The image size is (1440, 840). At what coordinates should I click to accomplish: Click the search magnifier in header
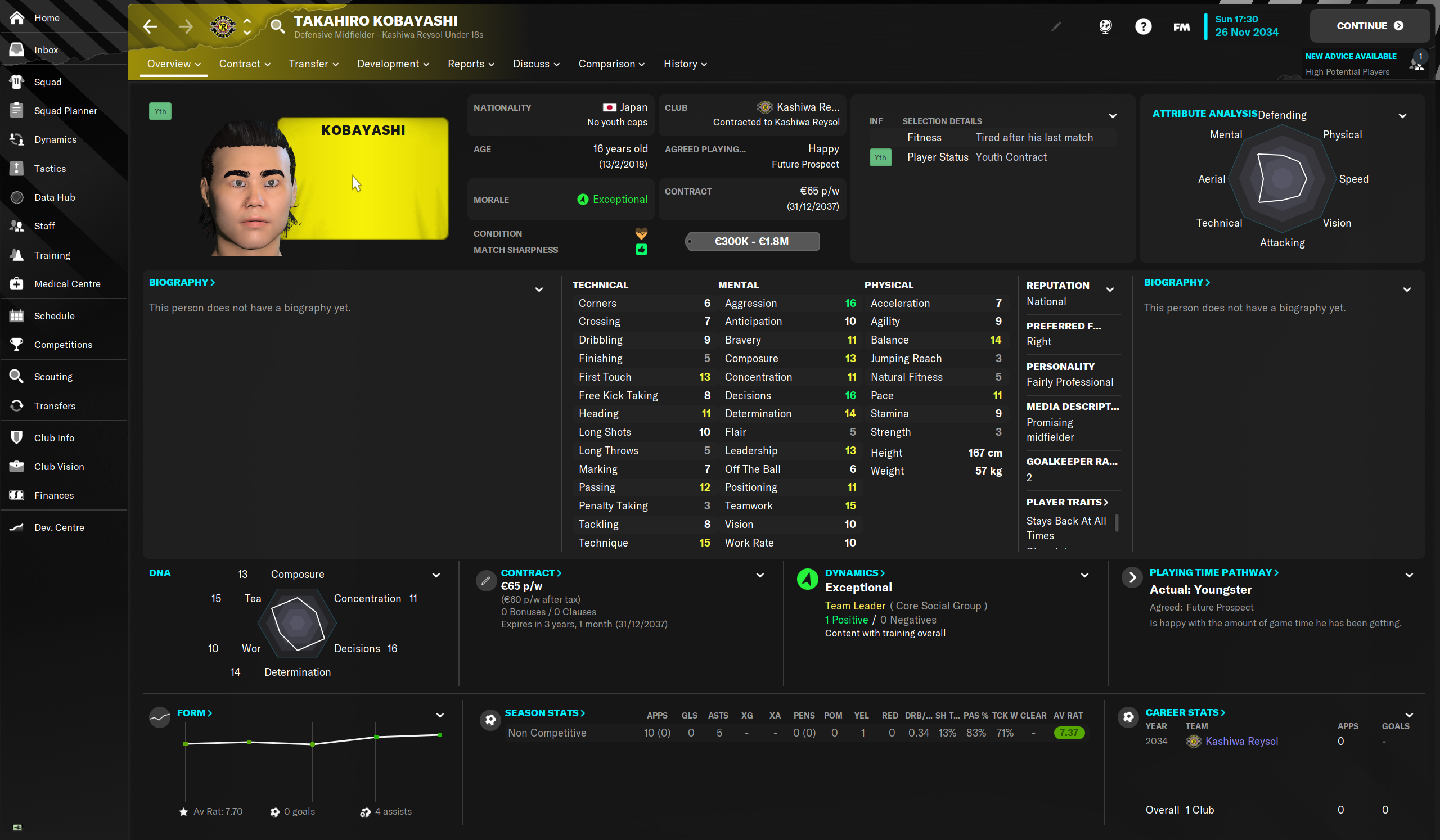278,26
